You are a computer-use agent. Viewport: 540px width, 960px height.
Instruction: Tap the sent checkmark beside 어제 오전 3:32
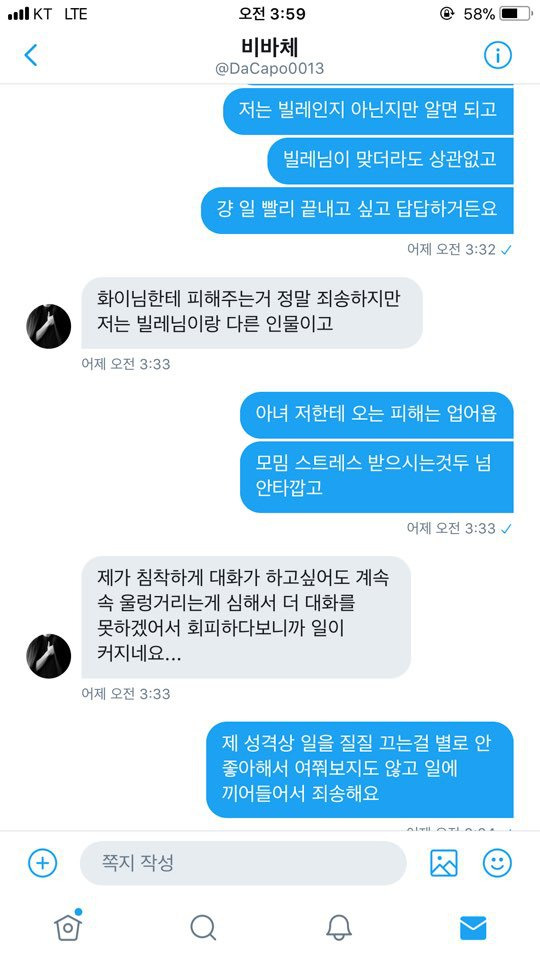click(506, 250)
